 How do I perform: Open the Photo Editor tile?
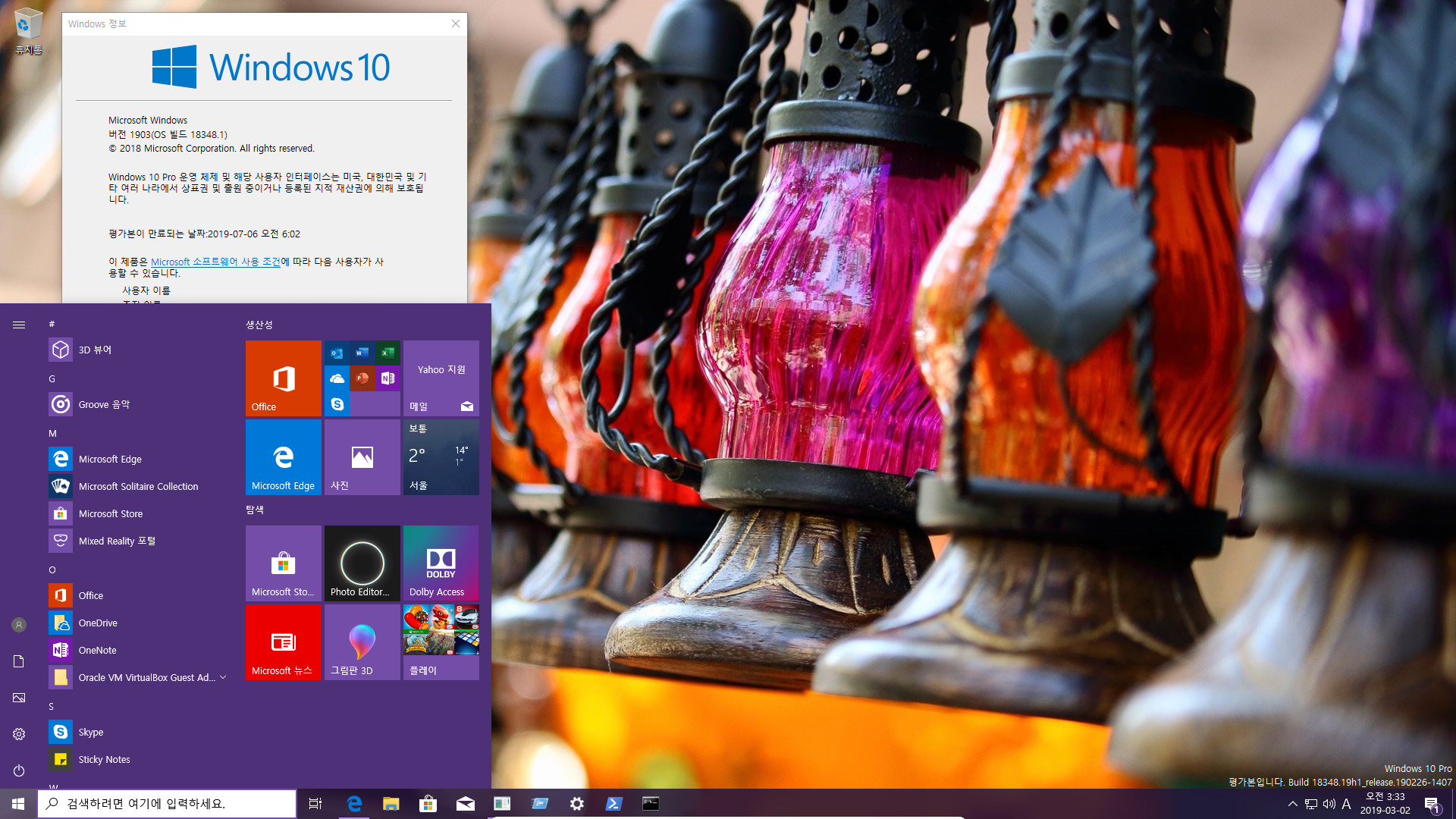(x=362, y=563)
